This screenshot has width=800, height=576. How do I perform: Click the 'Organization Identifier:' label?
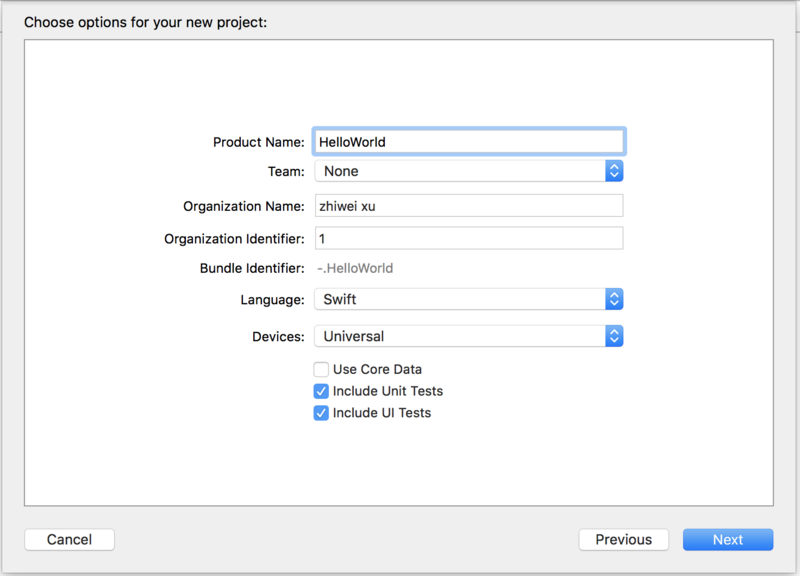pyautogui.click(x=234, y=239)
